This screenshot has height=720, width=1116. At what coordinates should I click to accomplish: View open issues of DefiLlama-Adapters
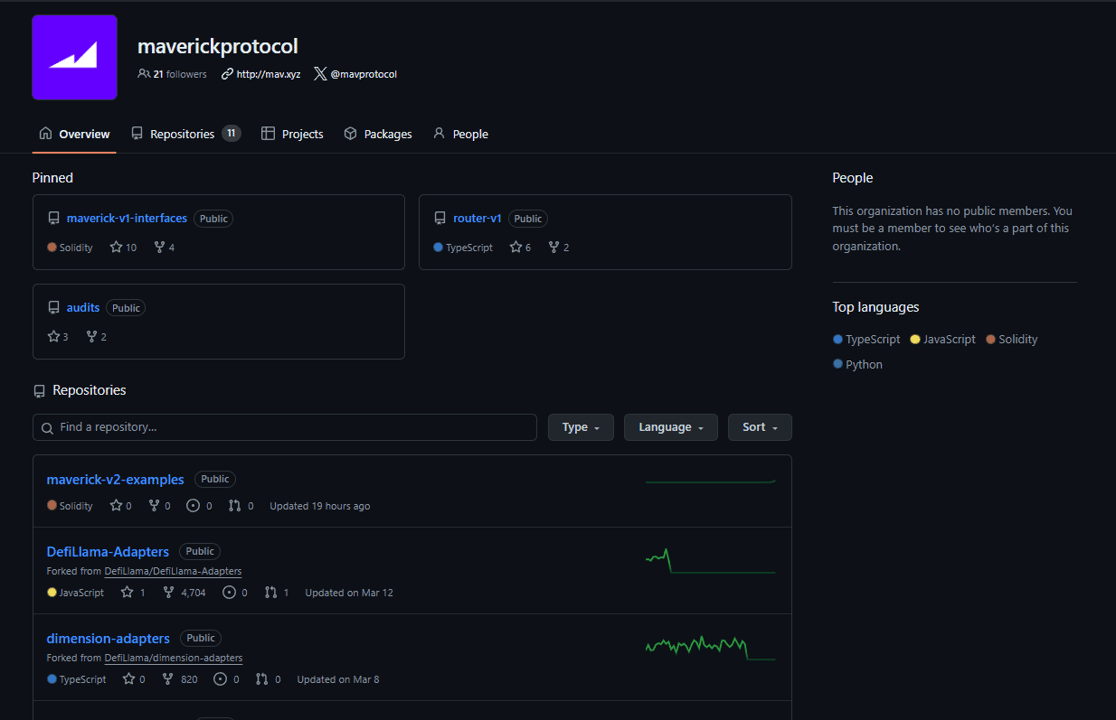tap(235, 593)
